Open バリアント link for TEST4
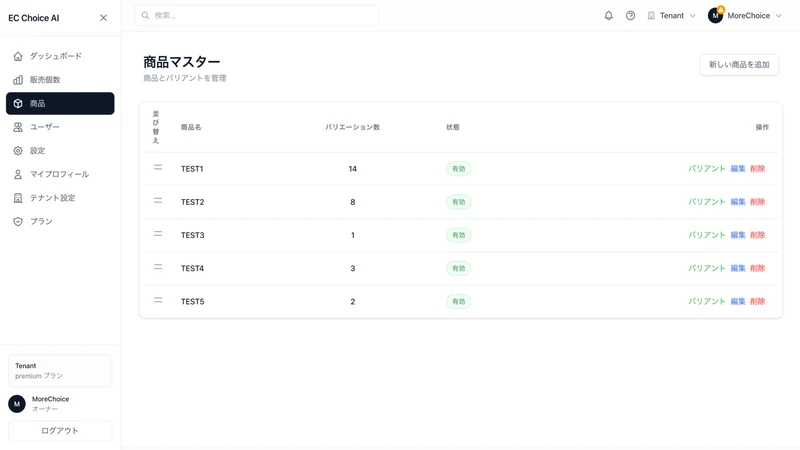This screenshot has width=800, height=450. 707,268
